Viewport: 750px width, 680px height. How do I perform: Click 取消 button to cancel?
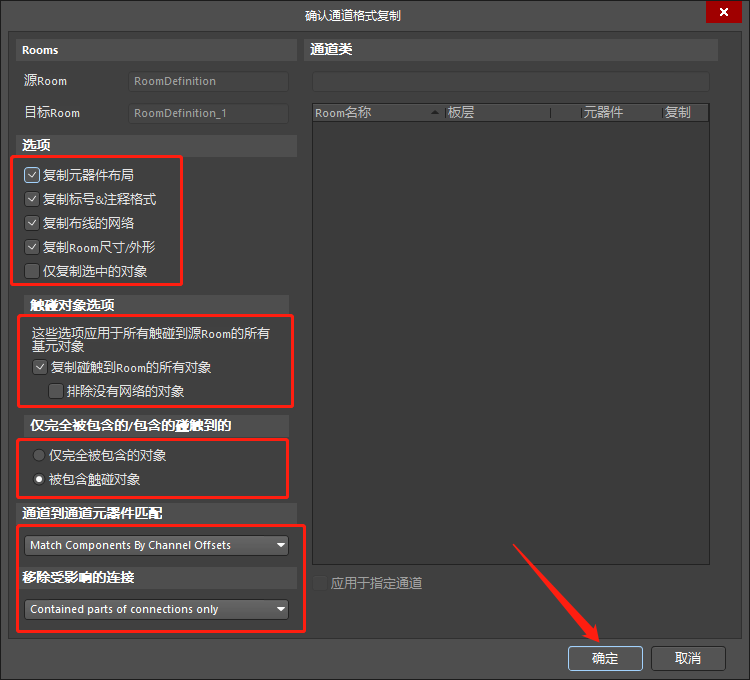(x=688, y=658)
